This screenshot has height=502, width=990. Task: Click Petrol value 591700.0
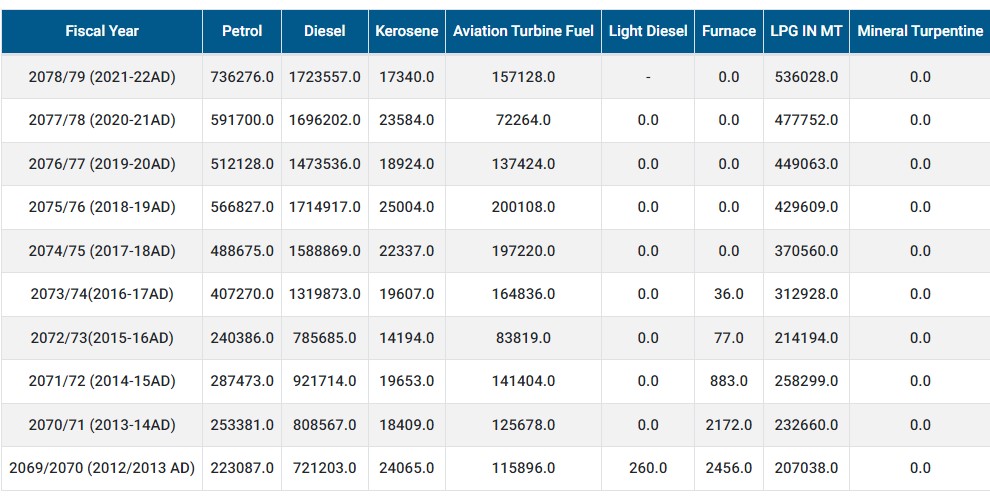[242, 120]
